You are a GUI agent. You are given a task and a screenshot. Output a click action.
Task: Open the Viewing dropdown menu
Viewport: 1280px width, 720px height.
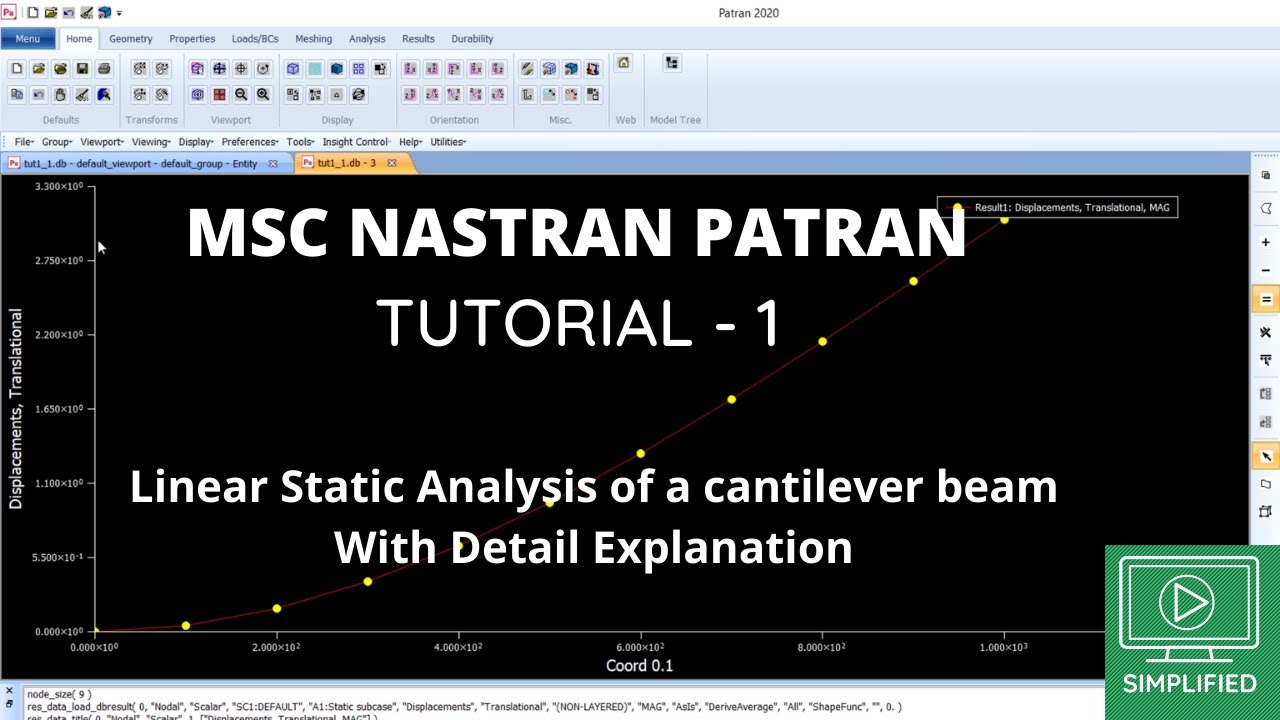point(151,142)
